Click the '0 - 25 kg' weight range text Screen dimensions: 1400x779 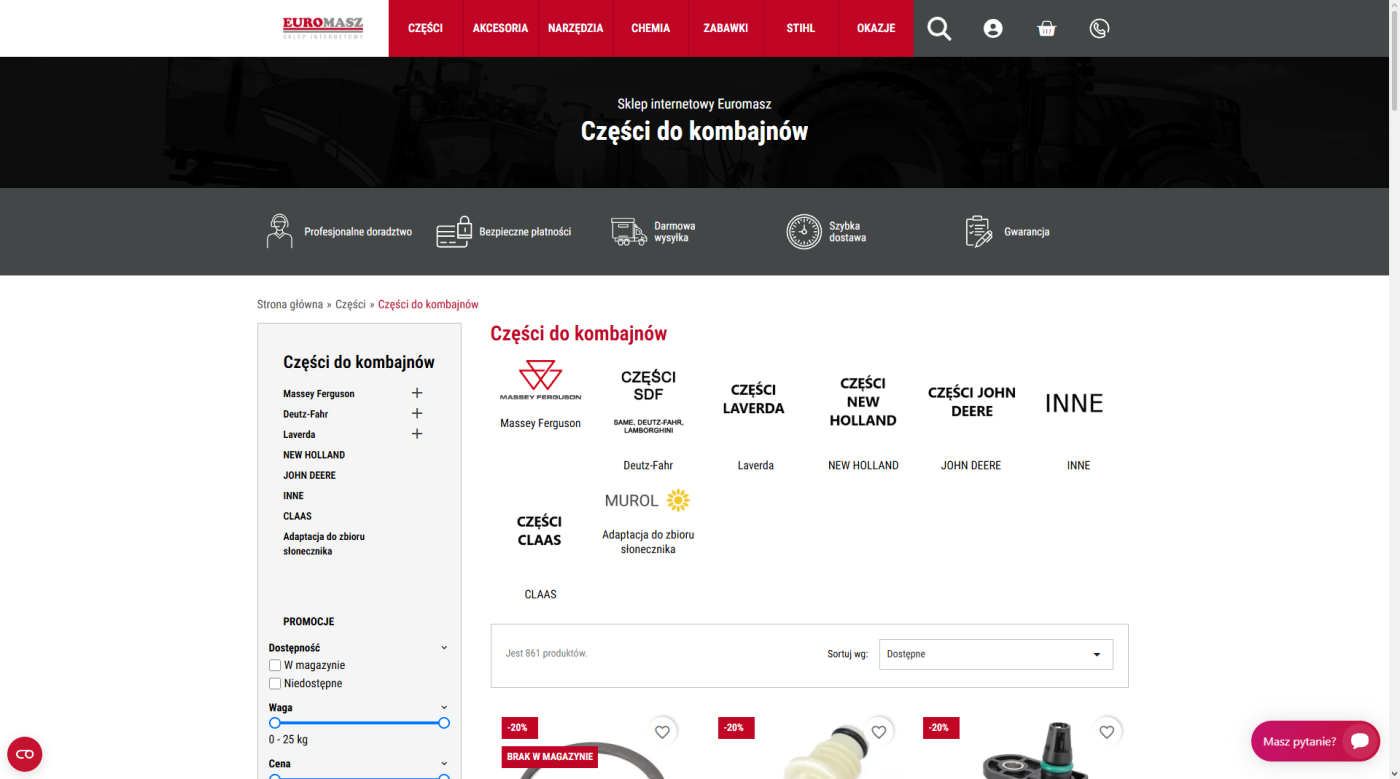click(288, 740)
